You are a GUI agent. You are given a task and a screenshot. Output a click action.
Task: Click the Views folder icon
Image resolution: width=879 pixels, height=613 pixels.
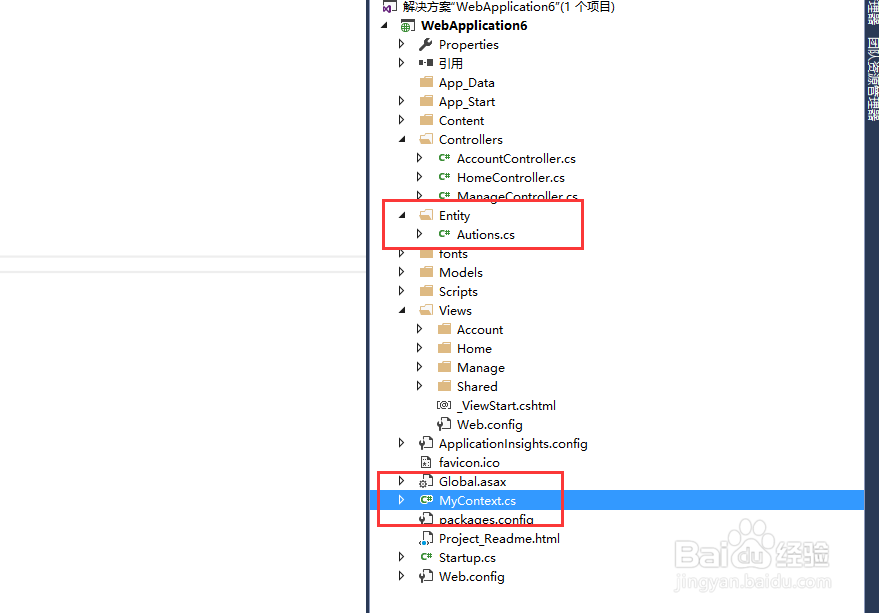[x=426, y=310]
